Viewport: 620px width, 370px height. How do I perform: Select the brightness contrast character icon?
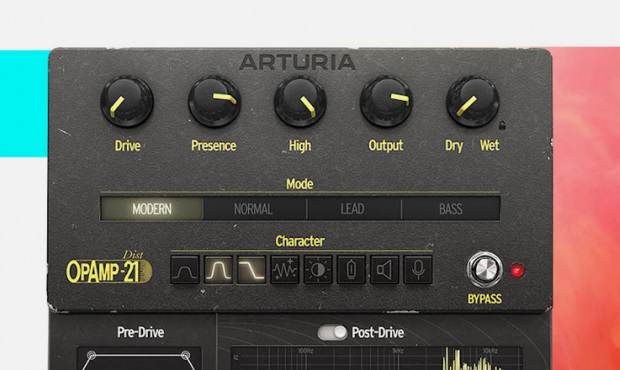point(318,270)
